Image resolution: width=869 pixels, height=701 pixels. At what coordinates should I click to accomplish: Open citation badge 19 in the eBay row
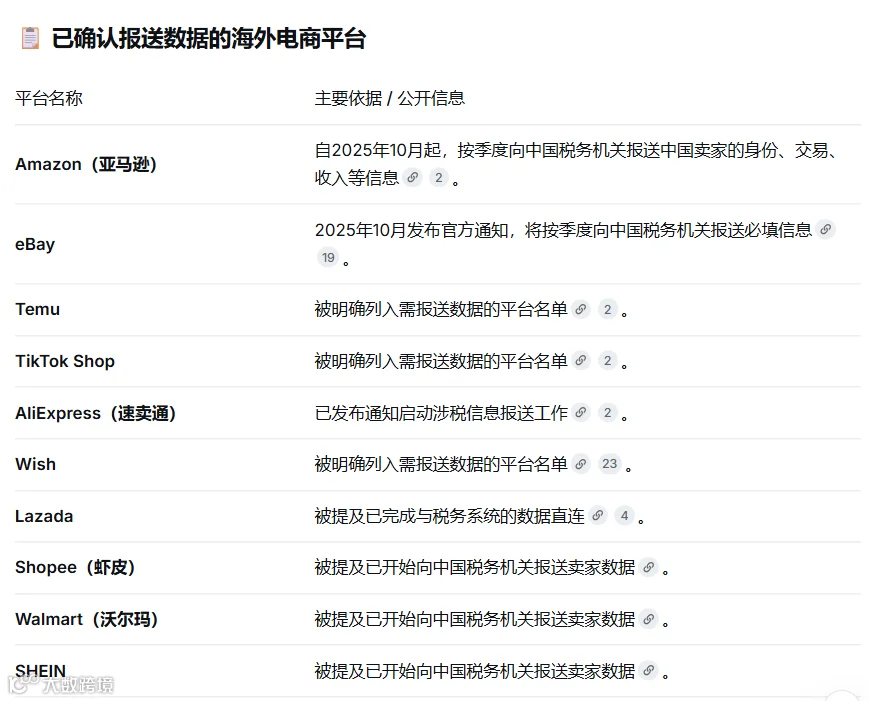click(x=328, y=257)
